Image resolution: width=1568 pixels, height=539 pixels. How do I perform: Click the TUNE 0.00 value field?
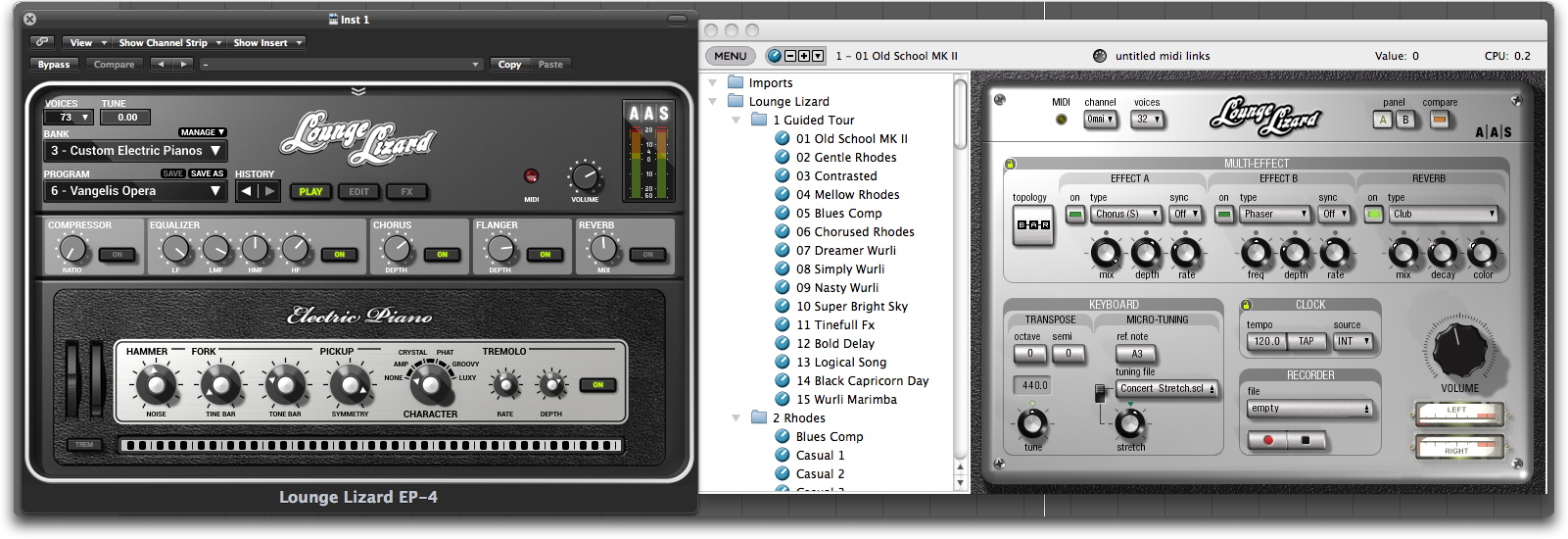click(125, 118)
